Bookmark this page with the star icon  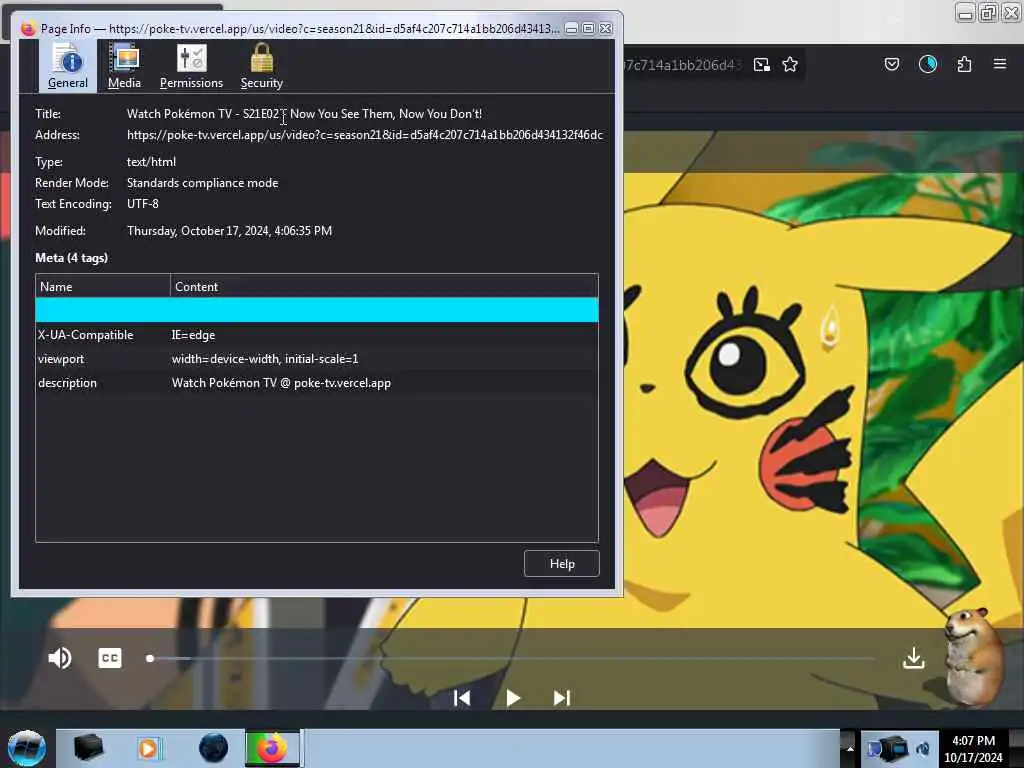[790, 64]
